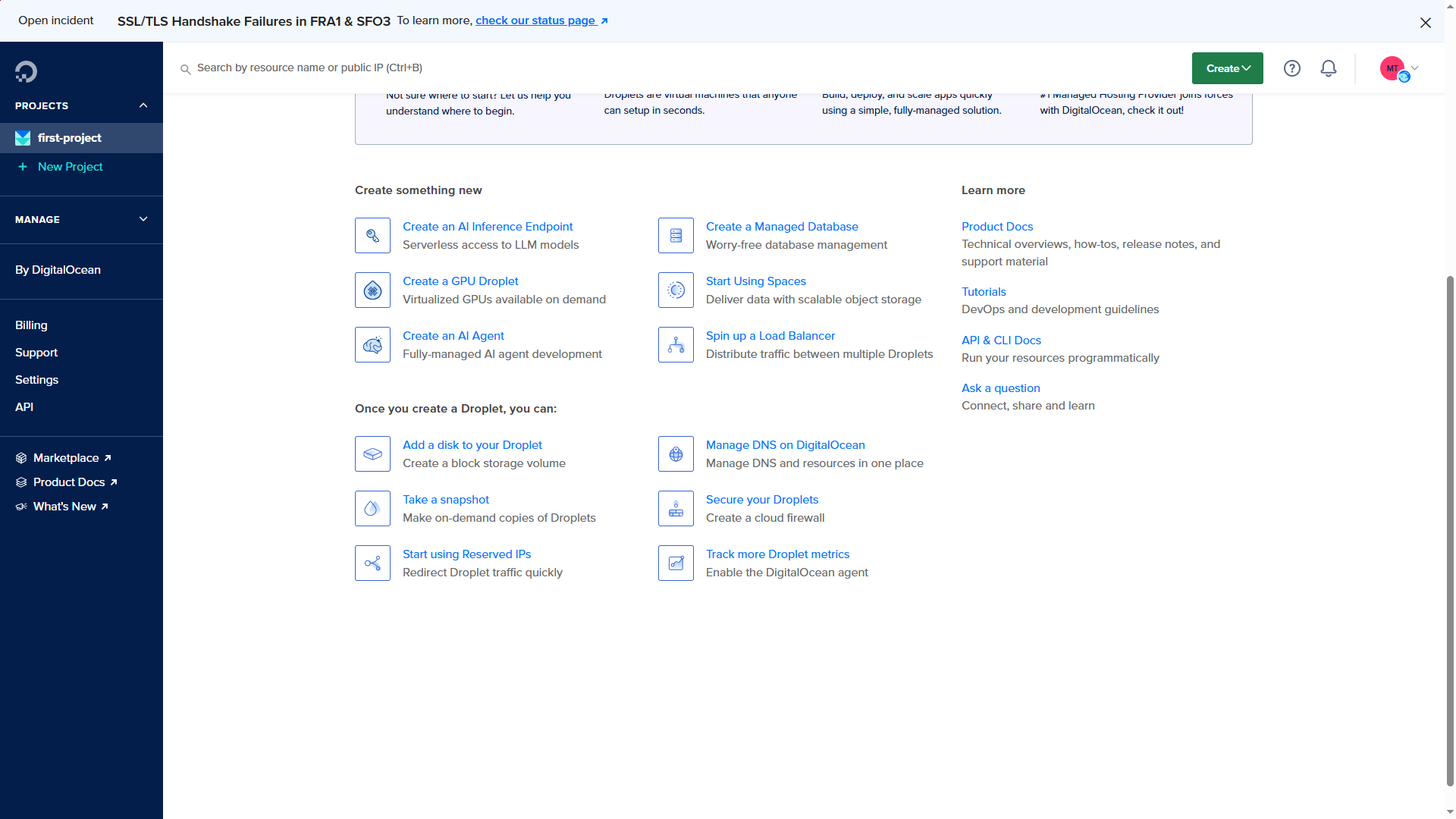This screenshot has width=1456, height=819.
Task: Click the Droplet metrics chart icon
Action: click(x=676, y=563)
